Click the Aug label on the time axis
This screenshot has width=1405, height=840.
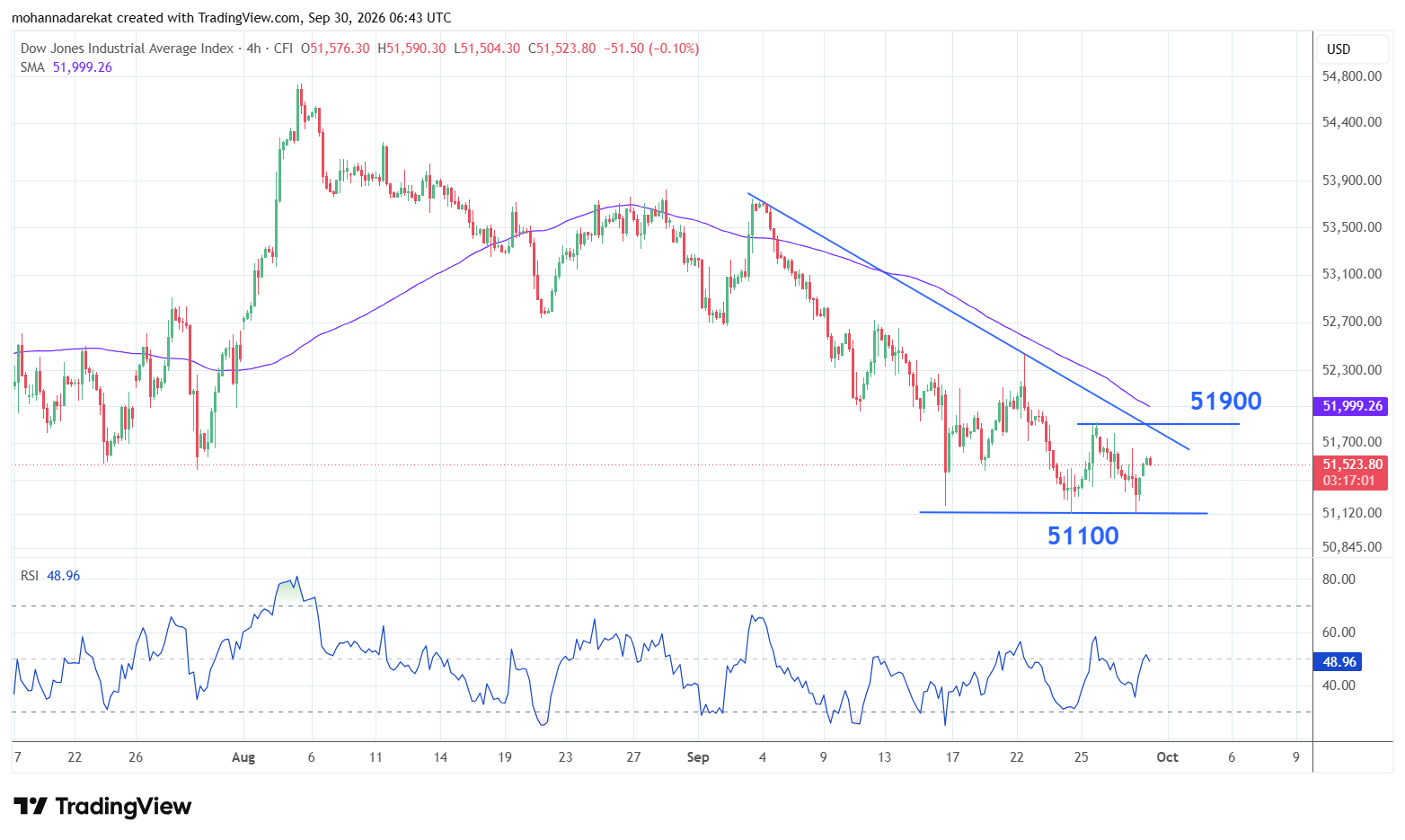[x=243, y=757]
